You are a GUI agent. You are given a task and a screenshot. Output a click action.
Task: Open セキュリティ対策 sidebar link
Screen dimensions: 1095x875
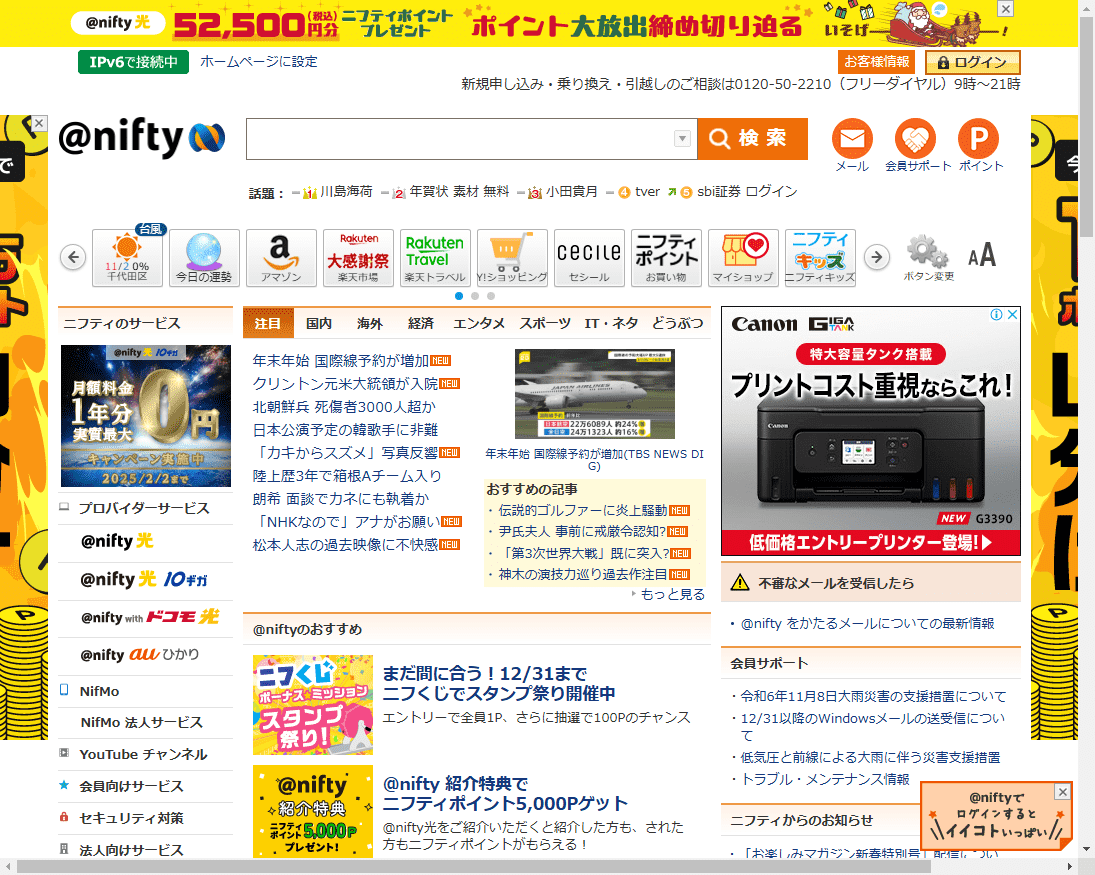pyautogui.click(x=131, y=818)
